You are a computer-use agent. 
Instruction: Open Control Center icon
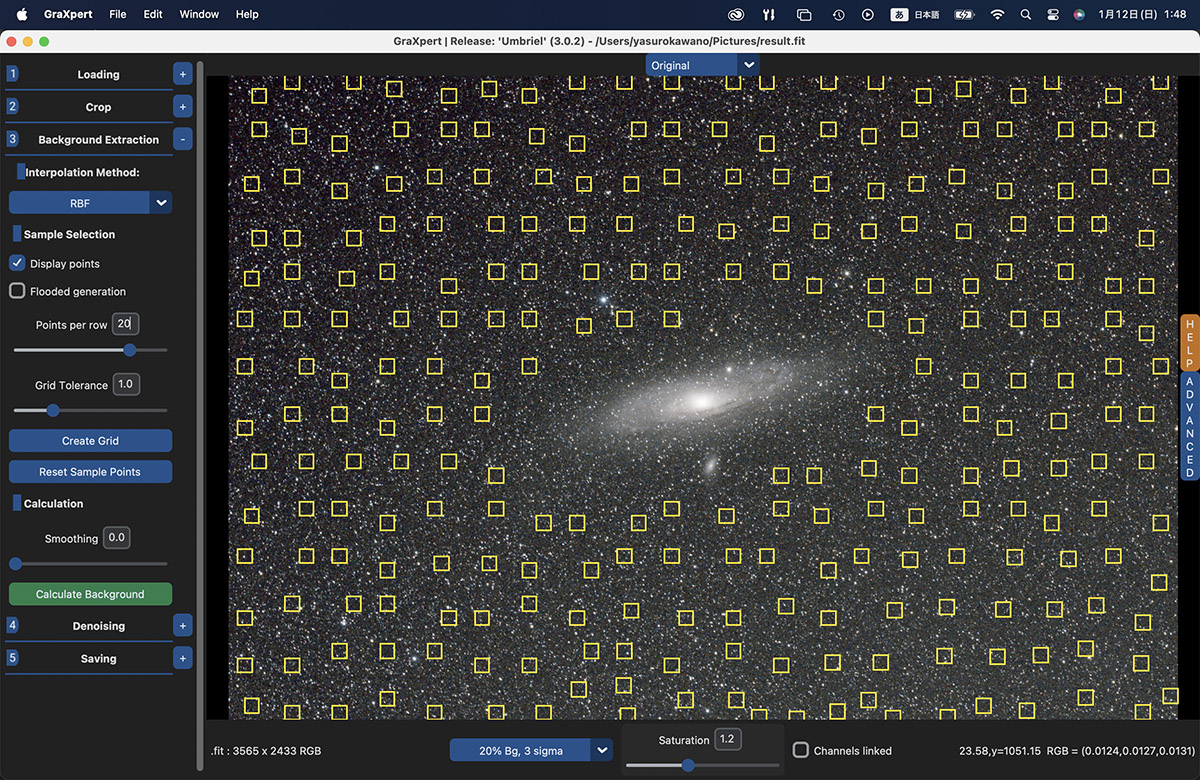(x=1051, y=14)
